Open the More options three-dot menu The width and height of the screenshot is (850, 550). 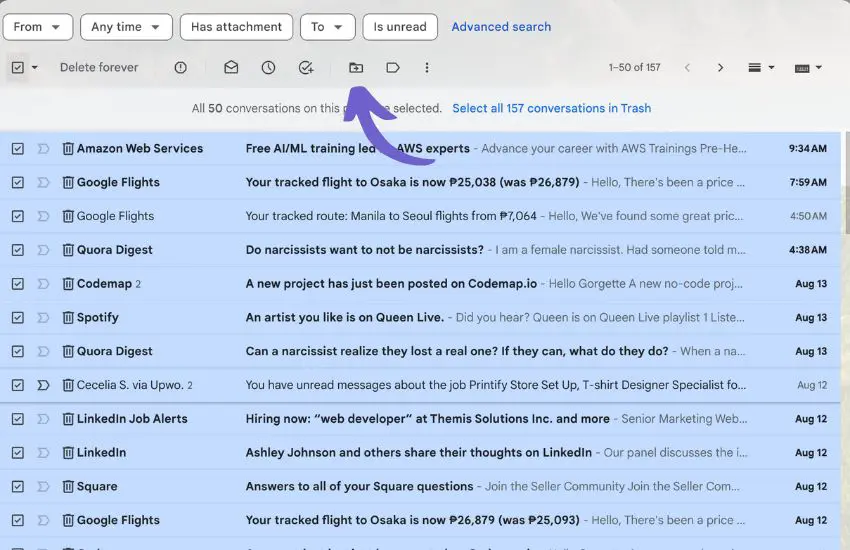[x=427, y=67]
